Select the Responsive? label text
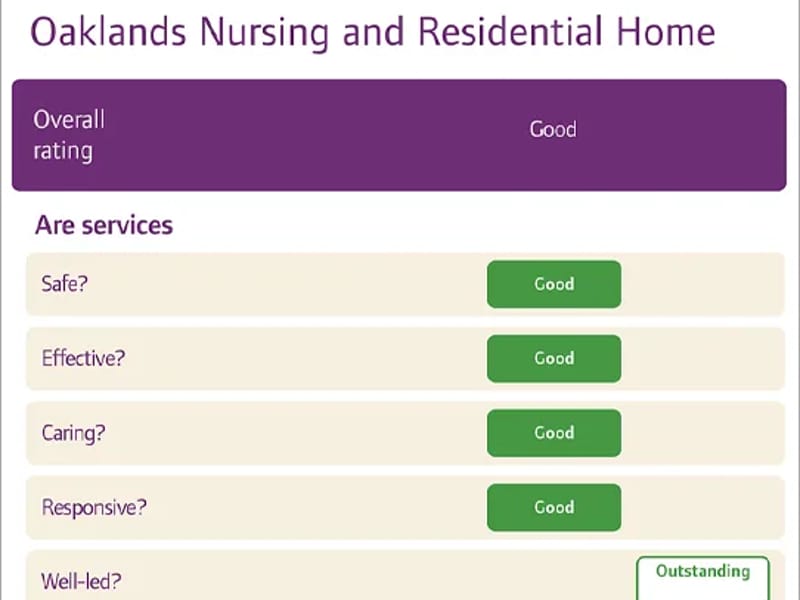 pyautogui.click(x=94, y=508)
